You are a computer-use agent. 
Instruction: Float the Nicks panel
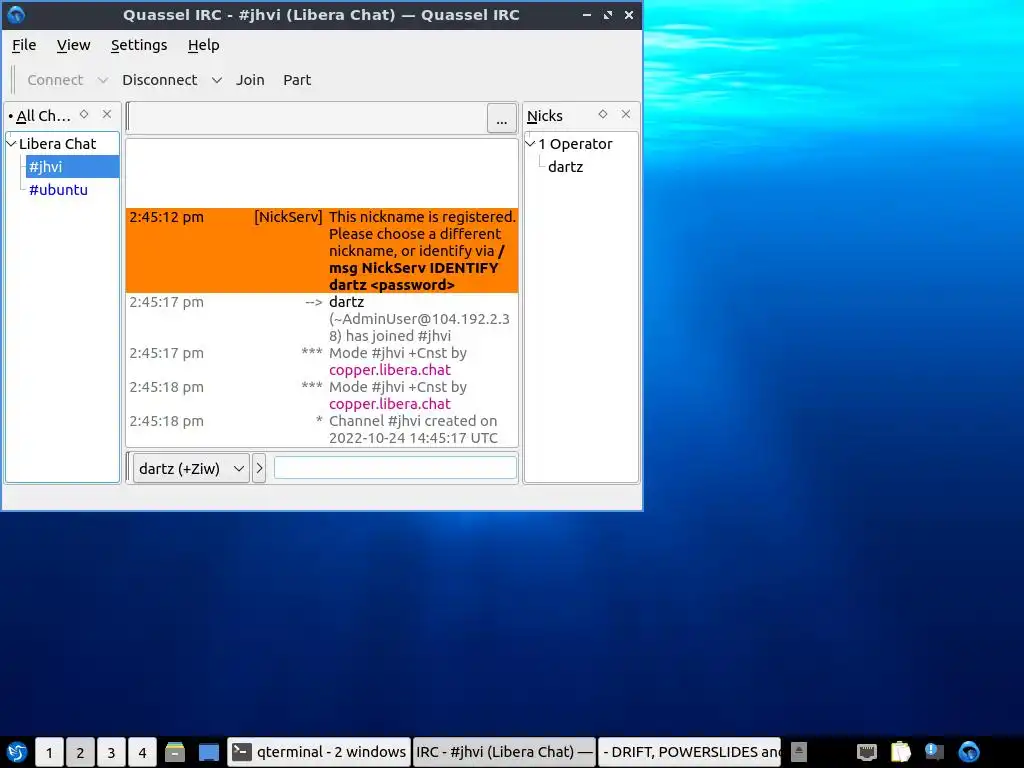click(x=603, y=114)
